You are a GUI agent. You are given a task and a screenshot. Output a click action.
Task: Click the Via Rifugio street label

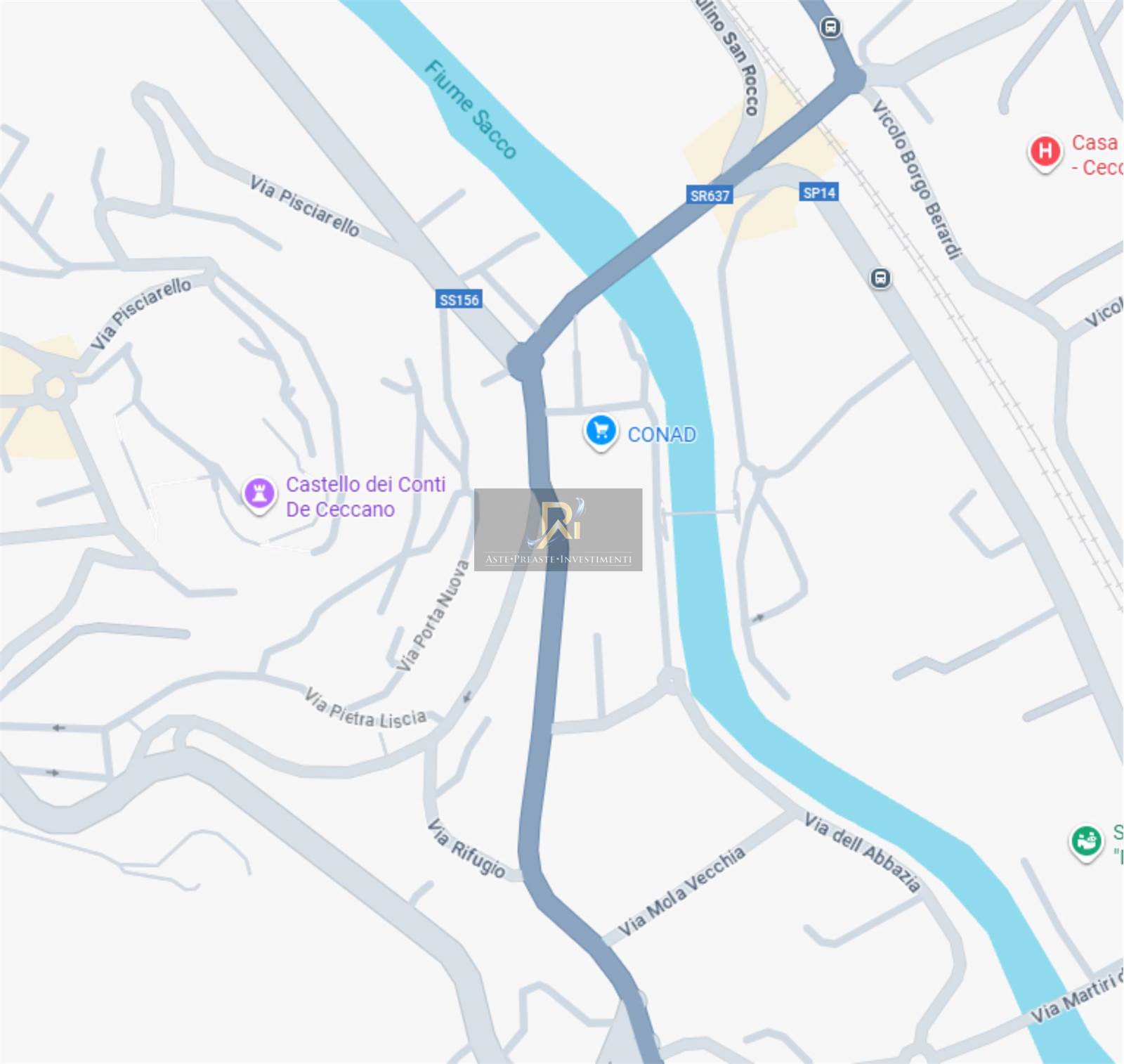coord(466,848)
